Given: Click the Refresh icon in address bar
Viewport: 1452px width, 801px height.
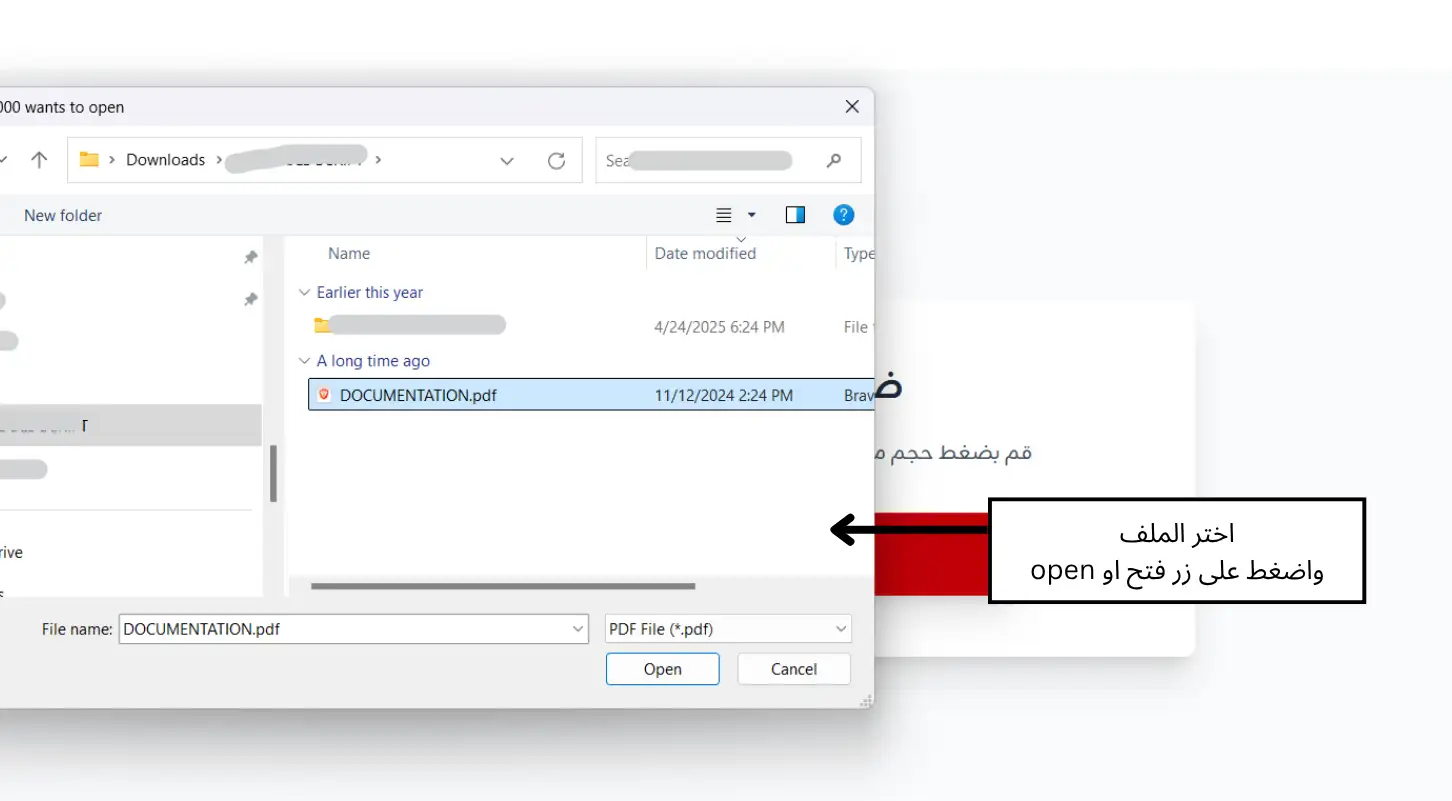Looking at the screenshot, I should (557, 160).
